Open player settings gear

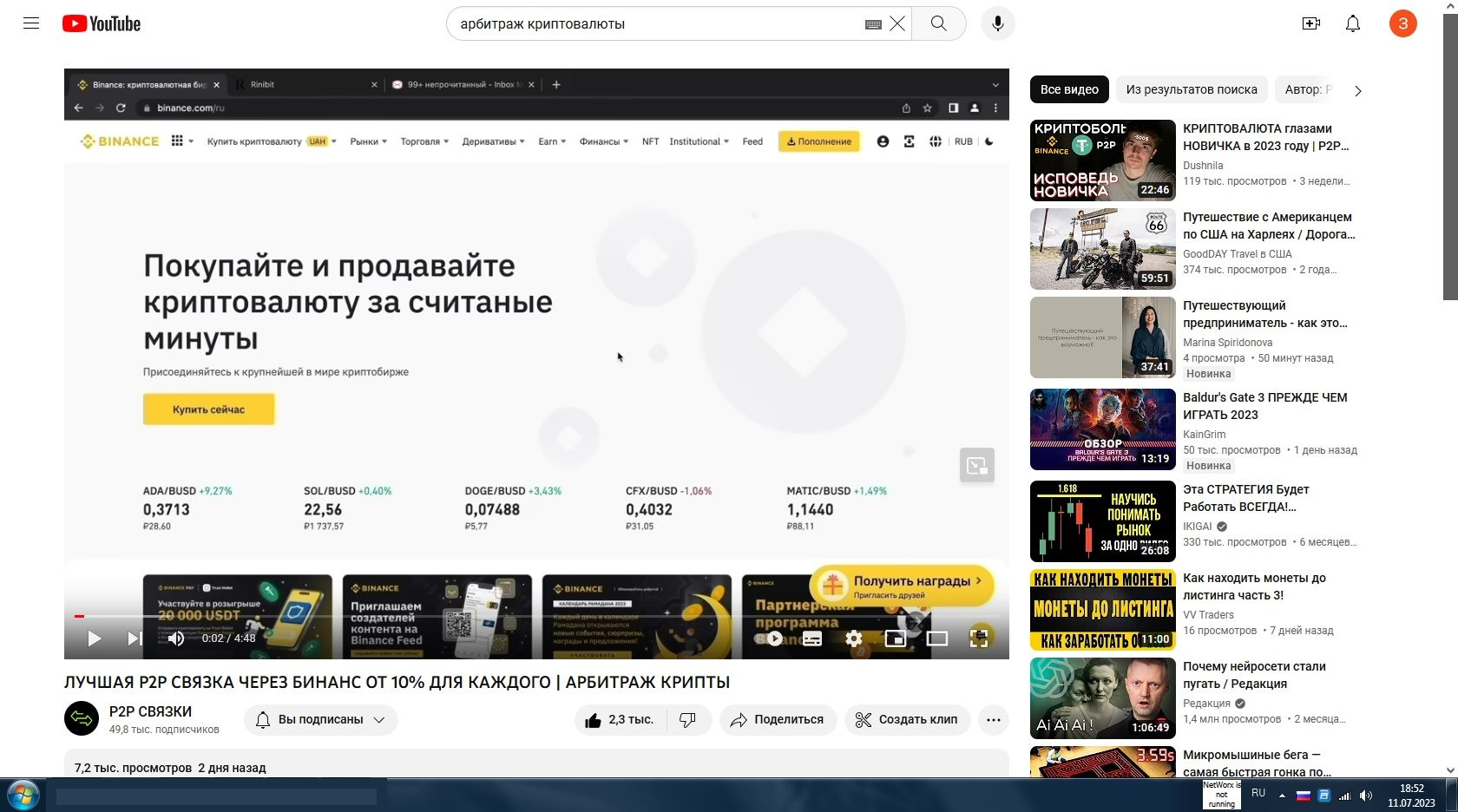coord(854,638)
